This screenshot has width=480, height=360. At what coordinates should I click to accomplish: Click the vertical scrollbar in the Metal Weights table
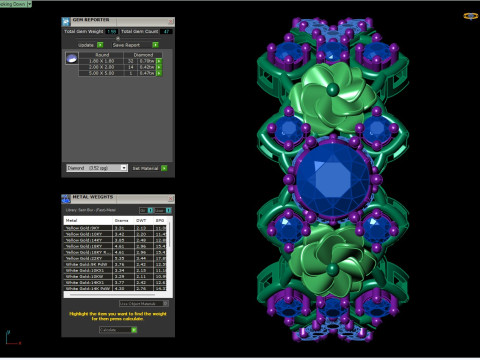click(x=170, y=235)
